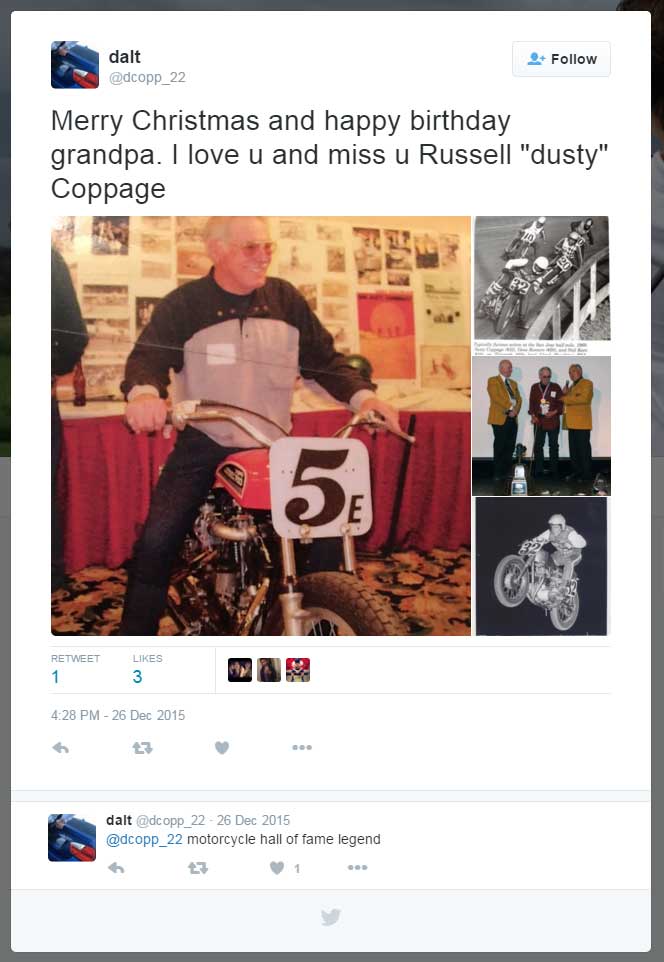
Task: Reply to the main tweet
Action: (x=60, y=747)
